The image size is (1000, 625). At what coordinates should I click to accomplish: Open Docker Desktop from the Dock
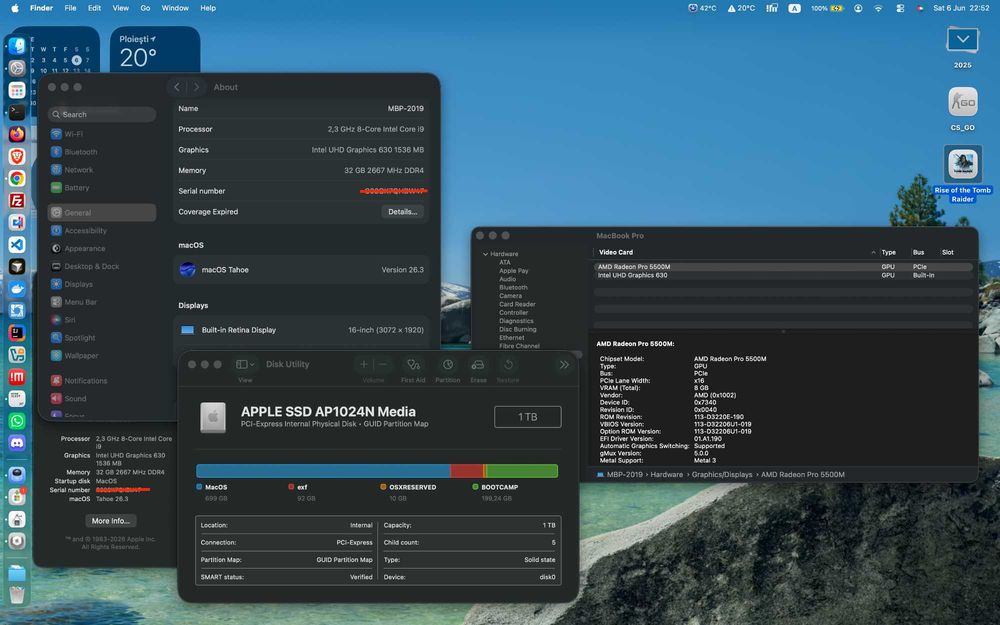[x=17, y=288]
